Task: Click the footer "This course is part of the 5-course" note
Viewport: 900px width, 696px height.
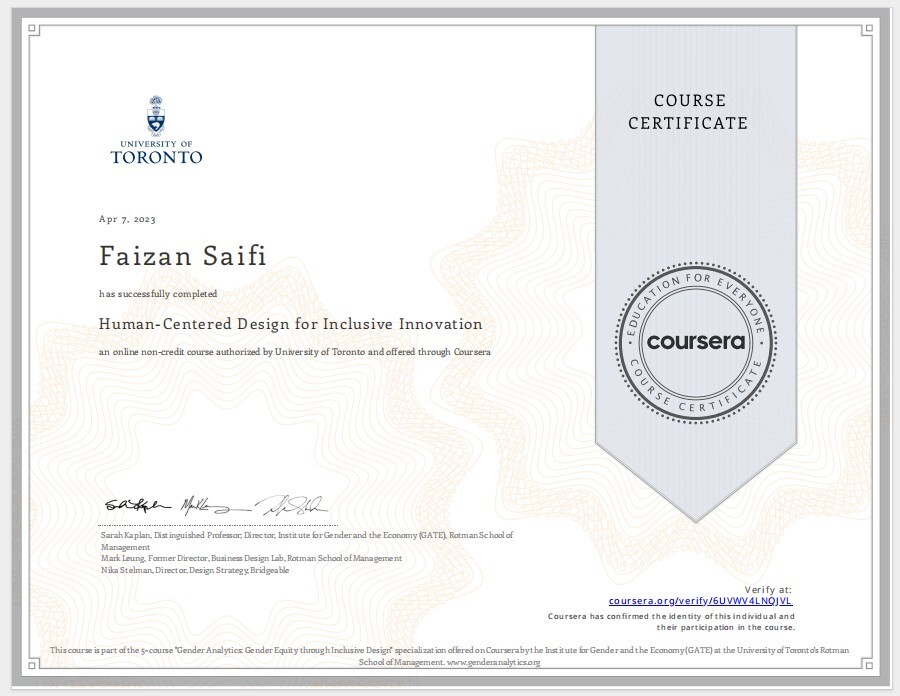Action: (449, 656)
